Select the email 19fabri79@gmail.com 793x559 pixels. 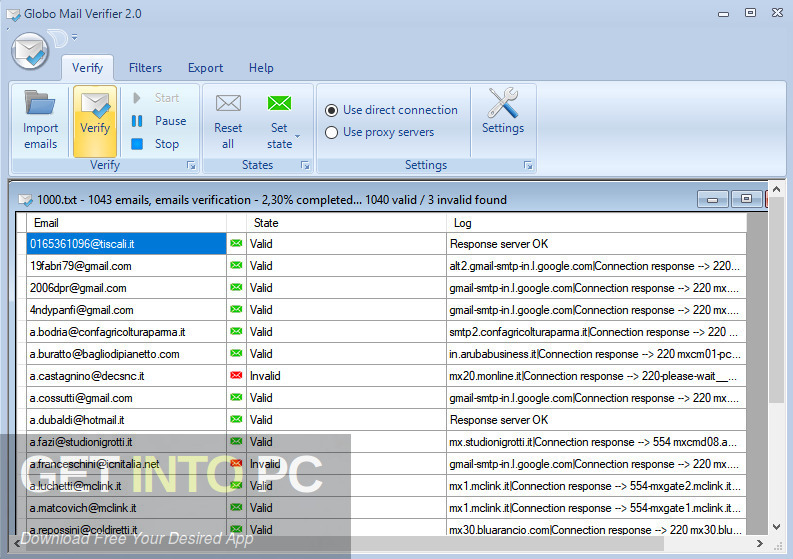pyautogui.click(x=126, y=266)
